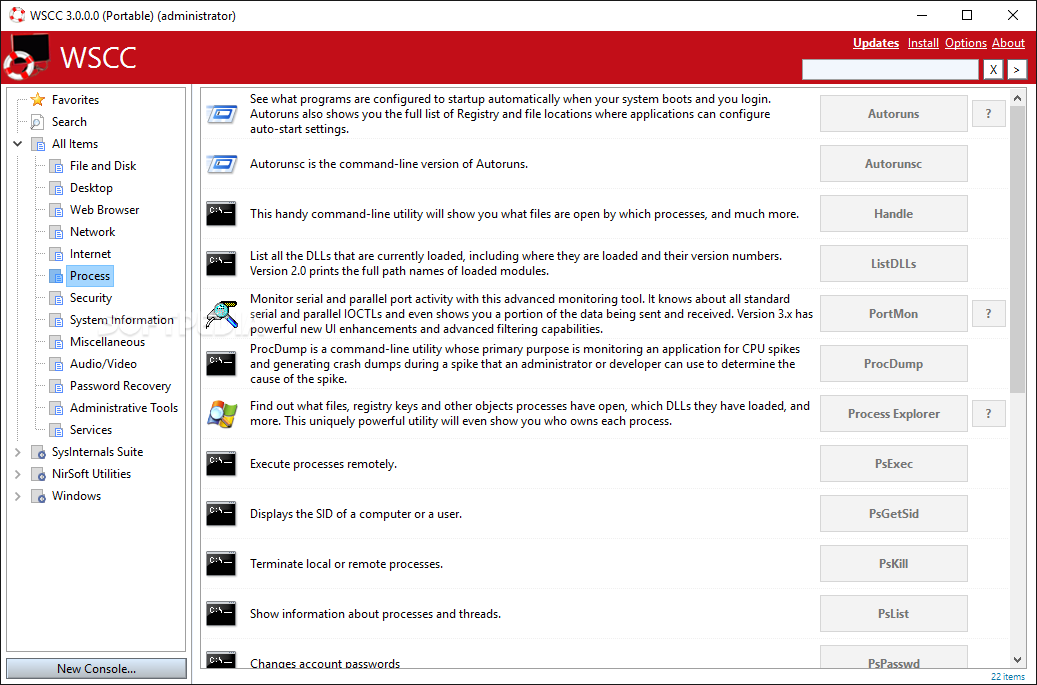Click the Autoruns row icon
This screenshot has height=685, width=1037.
coord(222,114)
